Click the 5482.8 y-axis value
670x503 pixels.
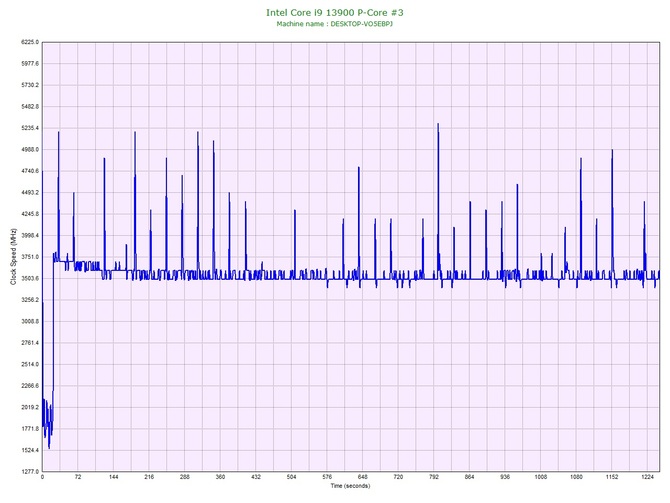point(30,106)
